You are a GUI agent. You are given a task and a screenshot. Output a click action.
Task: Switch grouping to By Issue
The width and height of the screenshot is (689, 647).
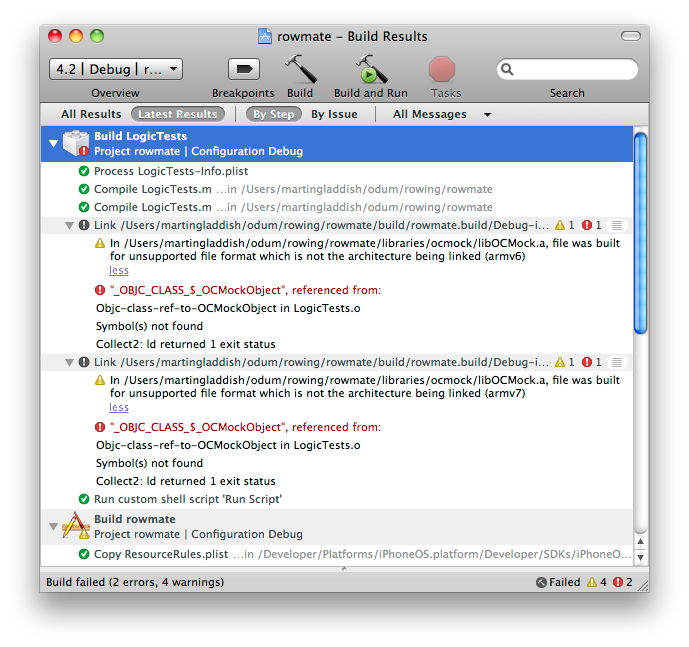click(x=334, y=114)
